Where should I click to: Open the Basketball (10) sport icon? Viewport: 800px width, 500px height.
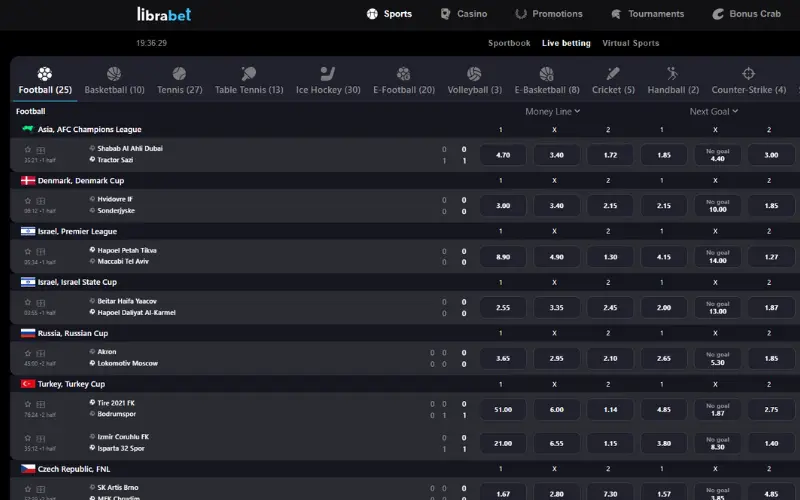(114, 74)
